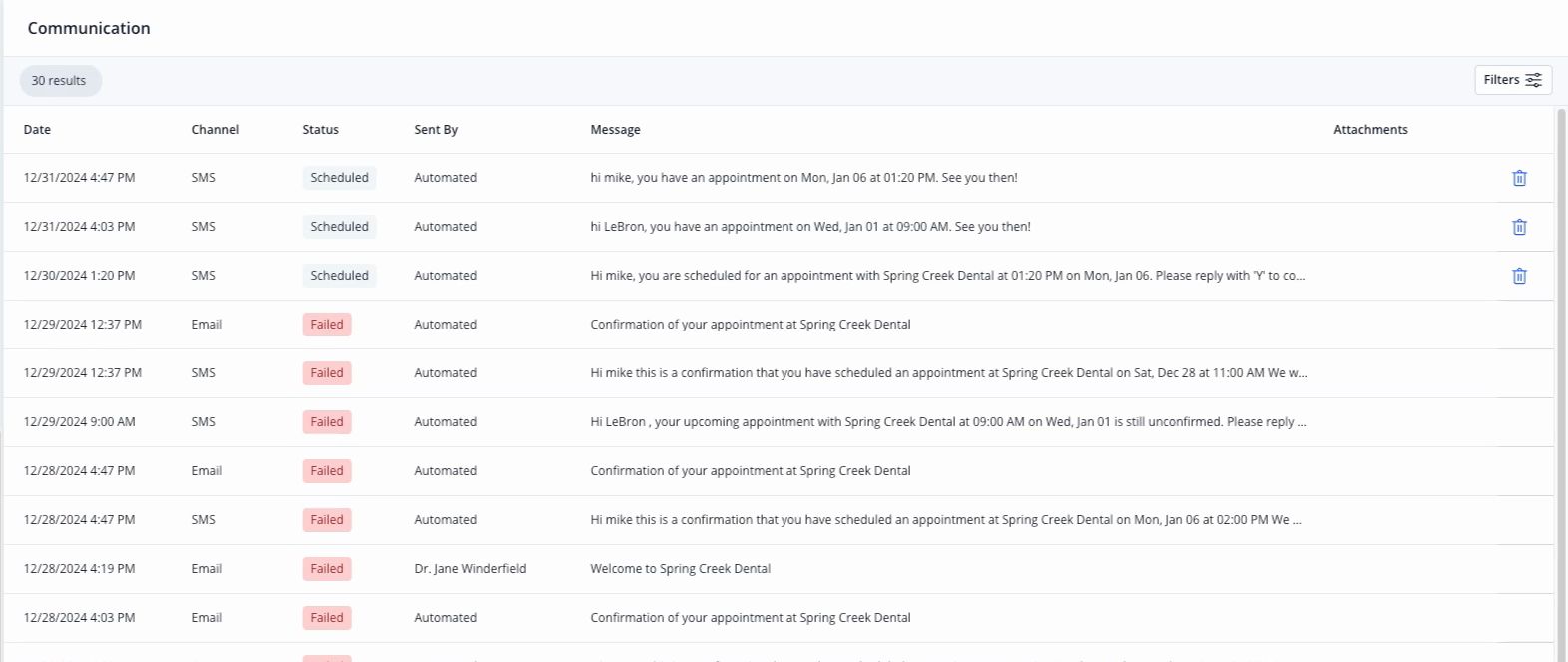
Task: Open the message 'Hi mike, you are scheduled for an appointment'
Action: (x=947, y=276)
